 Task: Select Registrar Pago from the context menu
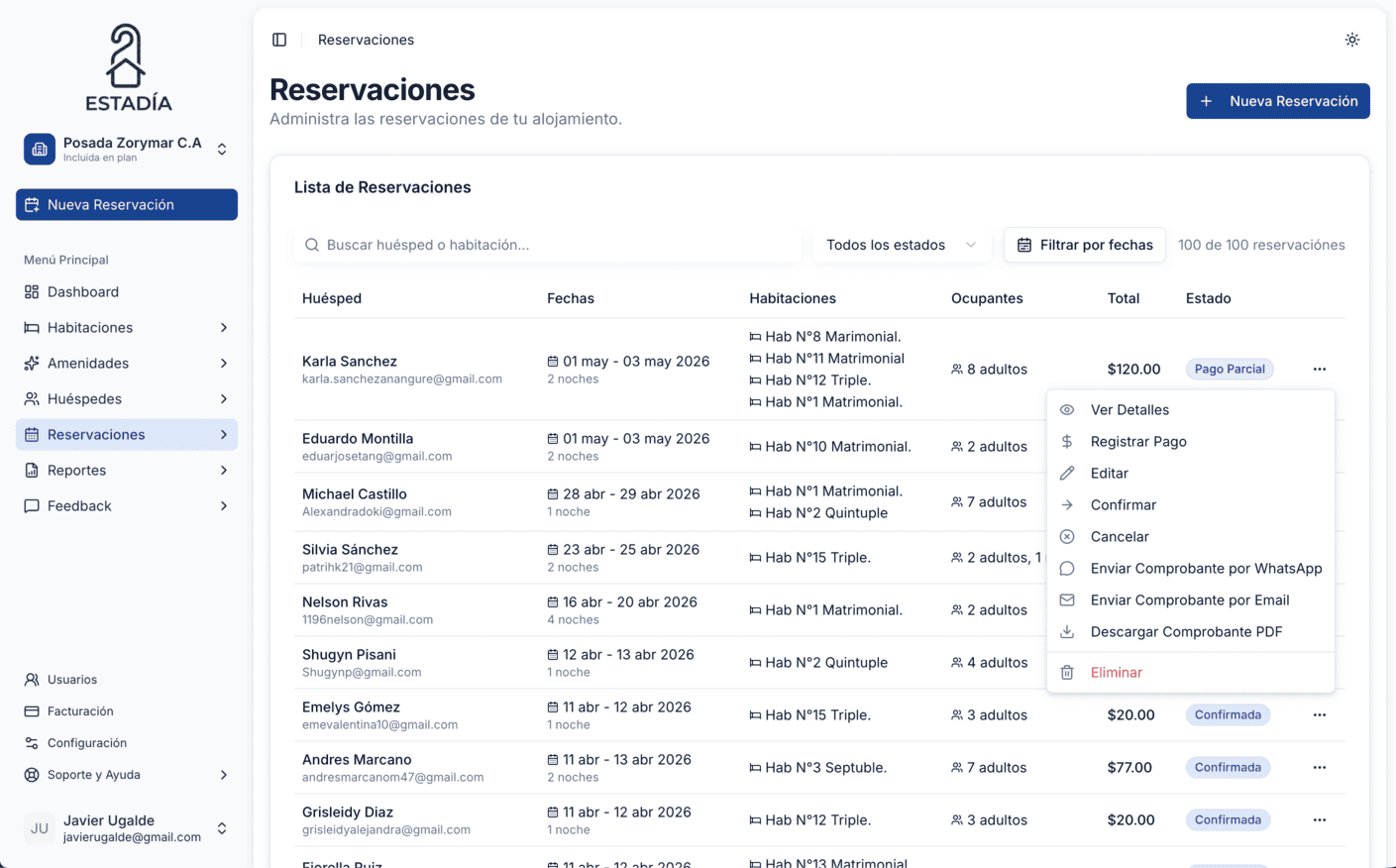pos(1190,442)
